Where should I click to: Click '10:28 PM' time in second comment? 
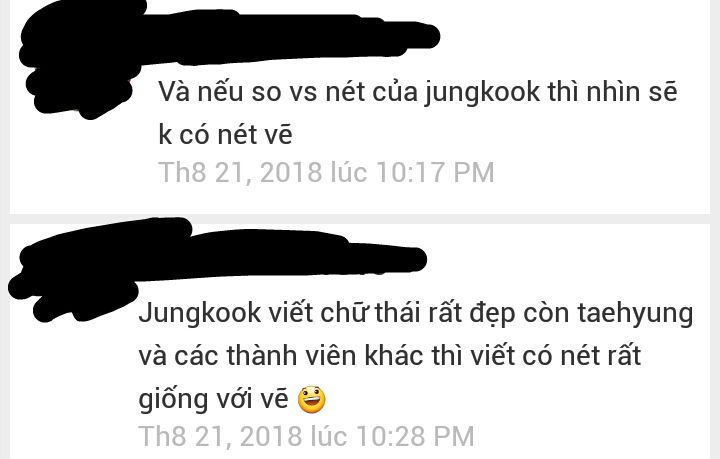click(x=416, y=436)
